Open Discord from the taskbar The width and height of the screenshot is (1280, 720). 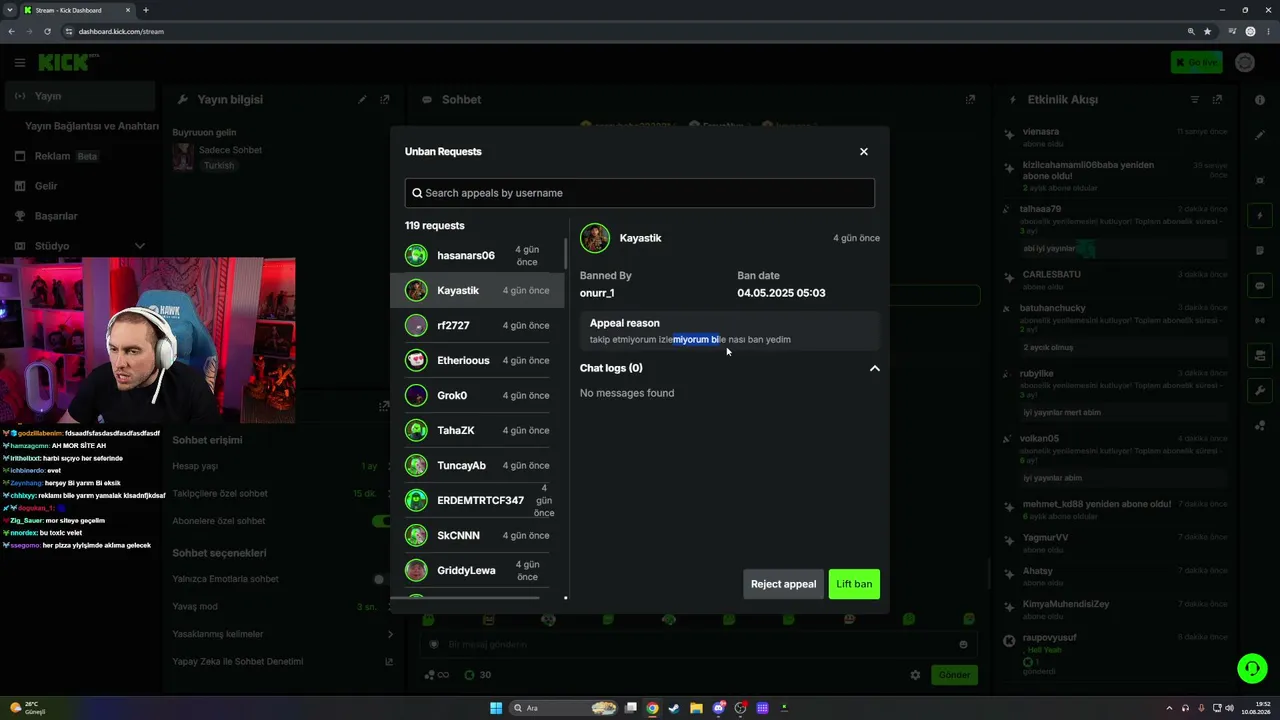pyautogui.click(x=718, y=708)
